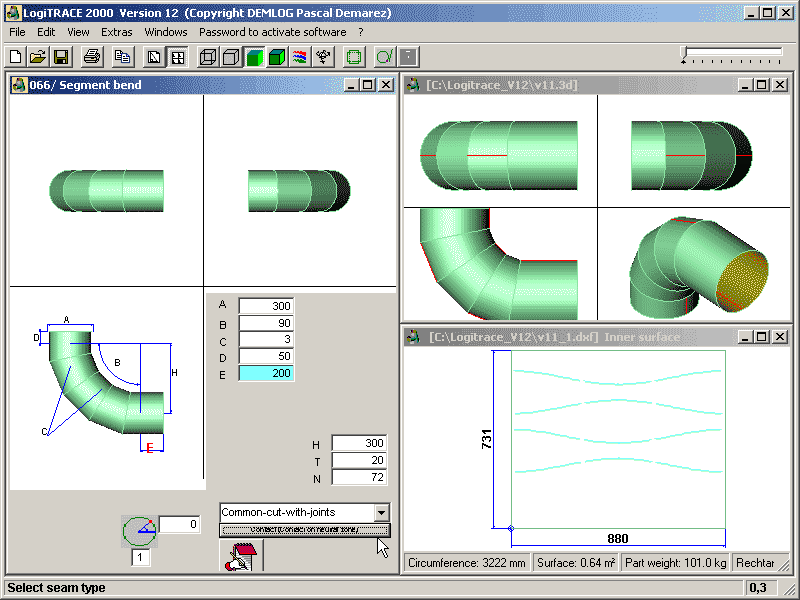This screenshot has width=800, height=600.
Task: Click the N field showing 72
Action: click(359, 477)
